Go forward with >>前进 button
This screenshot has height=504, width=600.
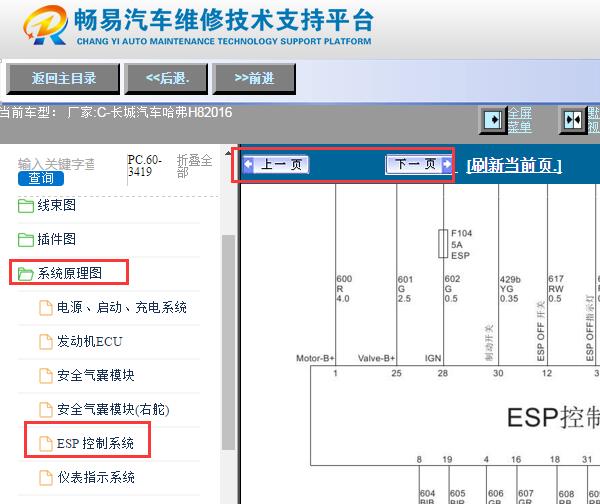tap(254, 78)
